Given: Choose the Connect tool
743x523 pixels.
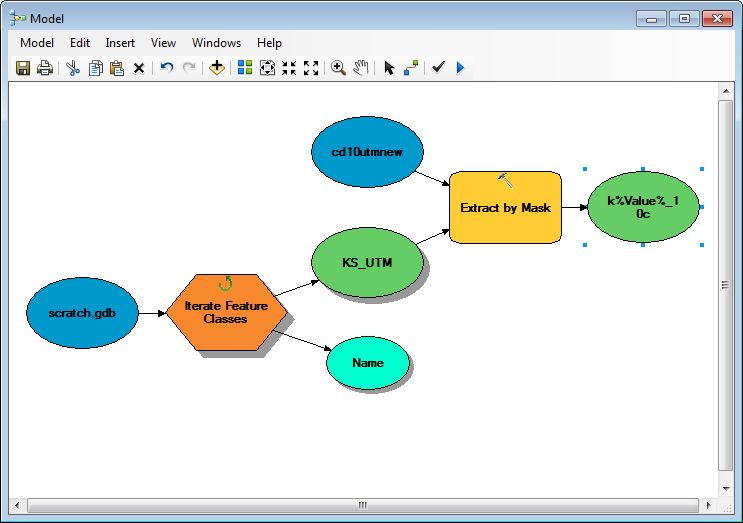Looking at the screenshot, I should pos(411,68).
